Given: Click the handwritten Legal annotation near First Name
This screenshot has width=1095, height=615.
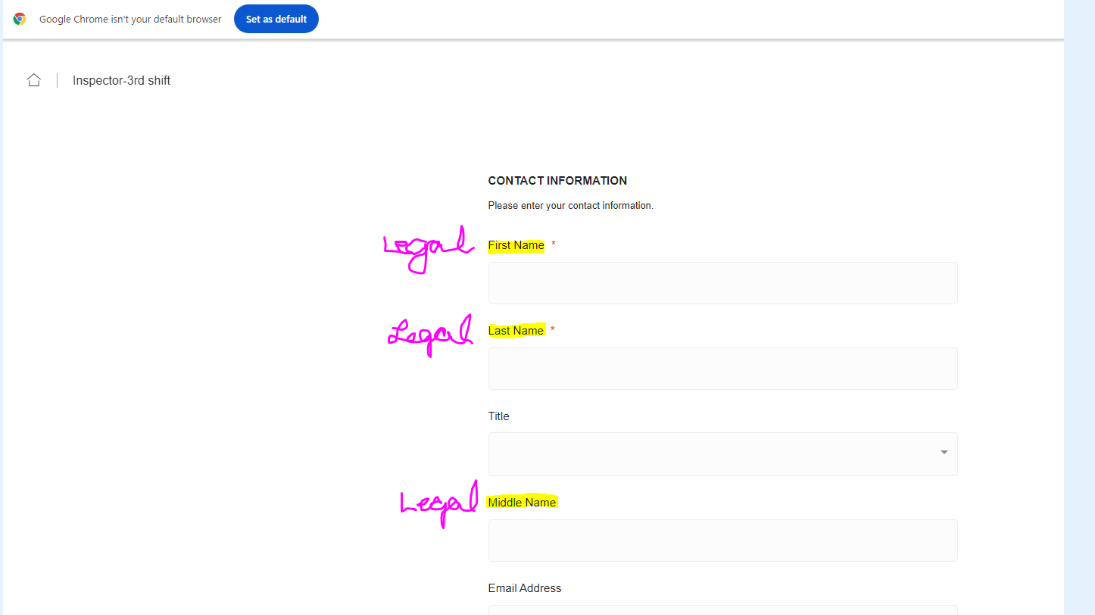Looking at the screenshot, I should tap(428, 248).
